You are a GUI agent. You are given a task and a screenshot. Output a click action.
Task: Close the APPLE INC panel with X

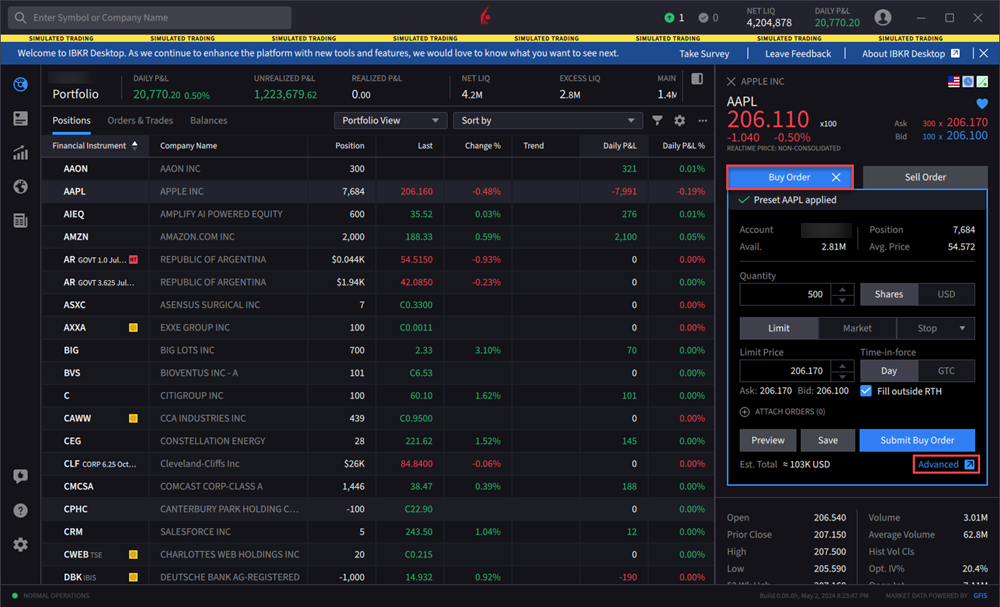(x=732, y=82)
